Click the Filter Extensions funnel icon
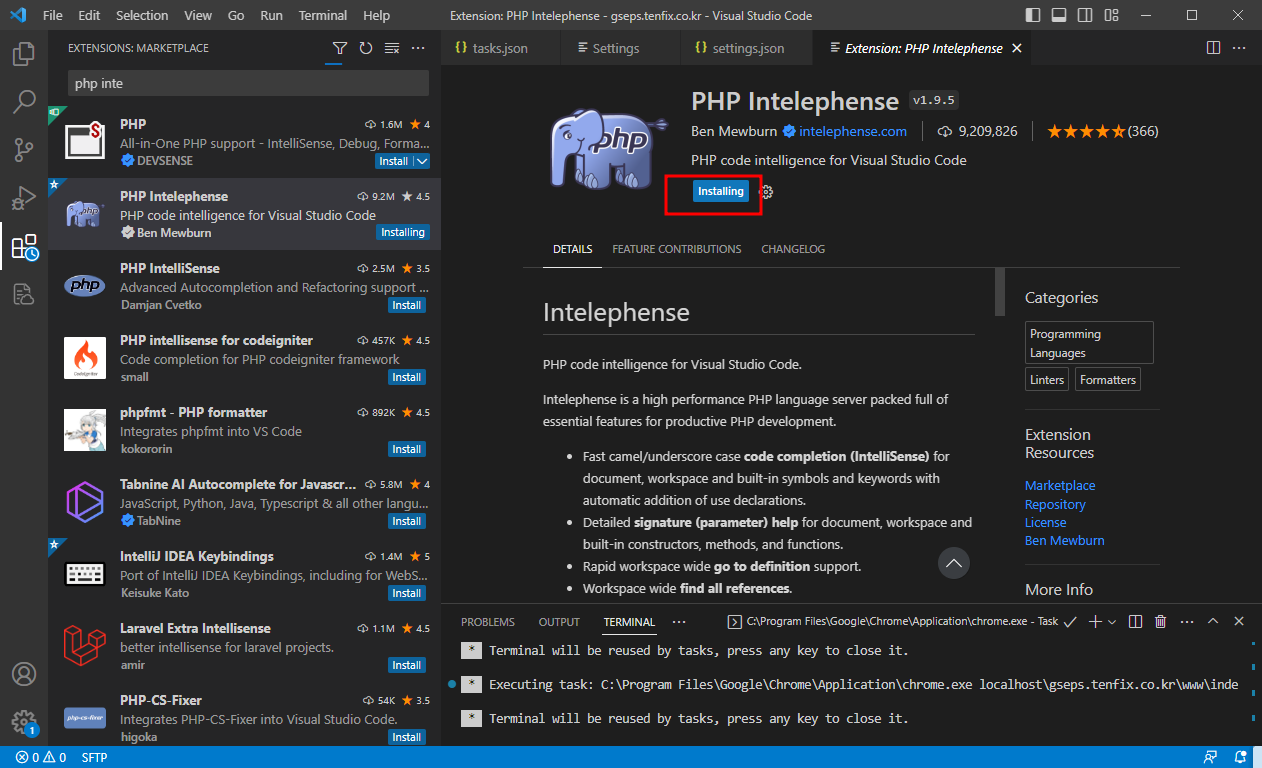 (x=340, y=48)
